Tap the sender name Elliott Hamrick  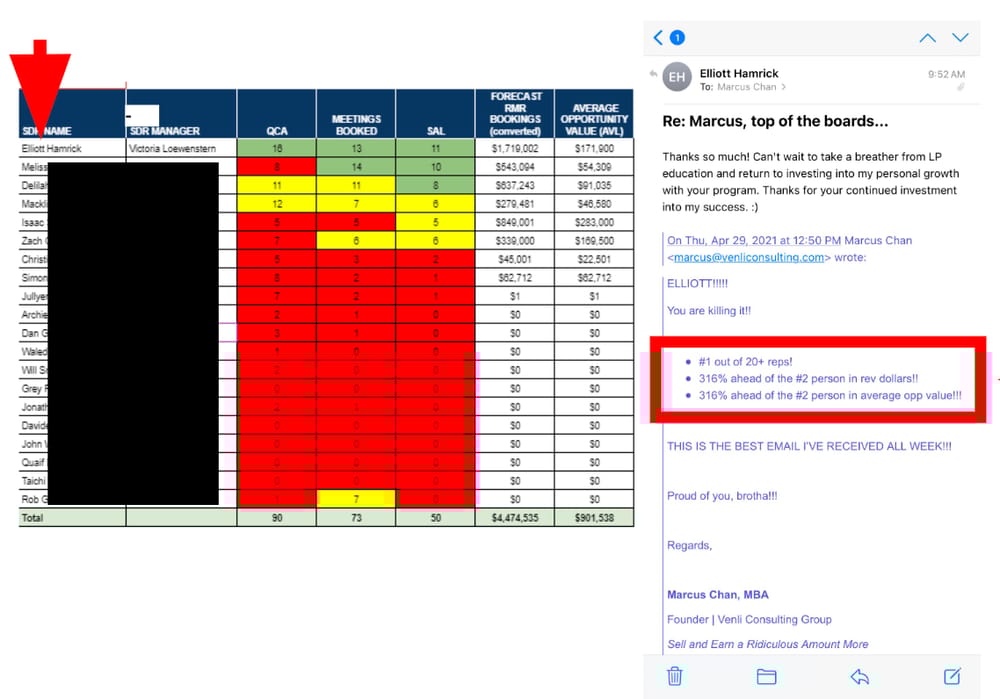(739, 73)
